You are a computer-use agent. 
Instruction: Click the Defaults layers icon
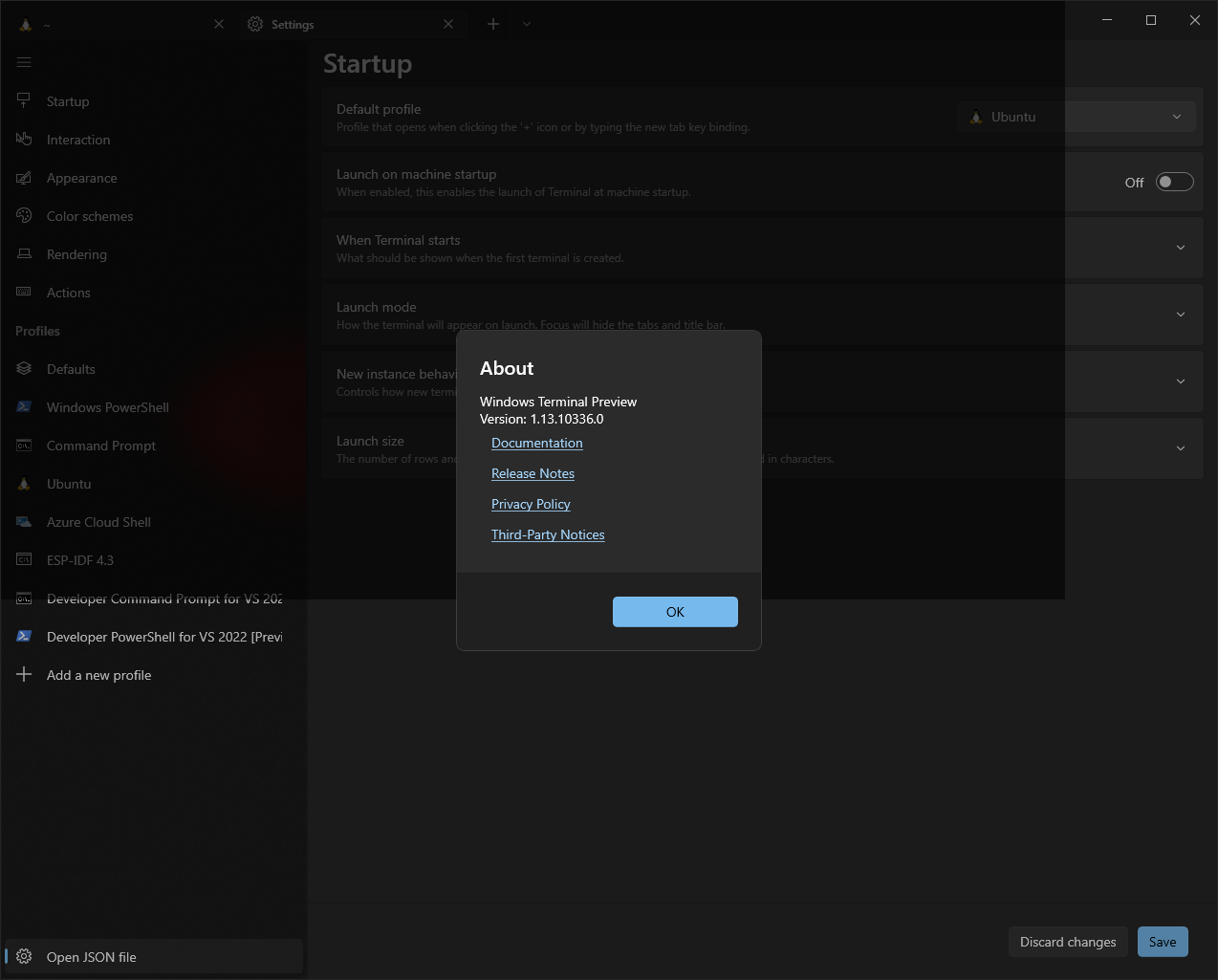[24, 368]
